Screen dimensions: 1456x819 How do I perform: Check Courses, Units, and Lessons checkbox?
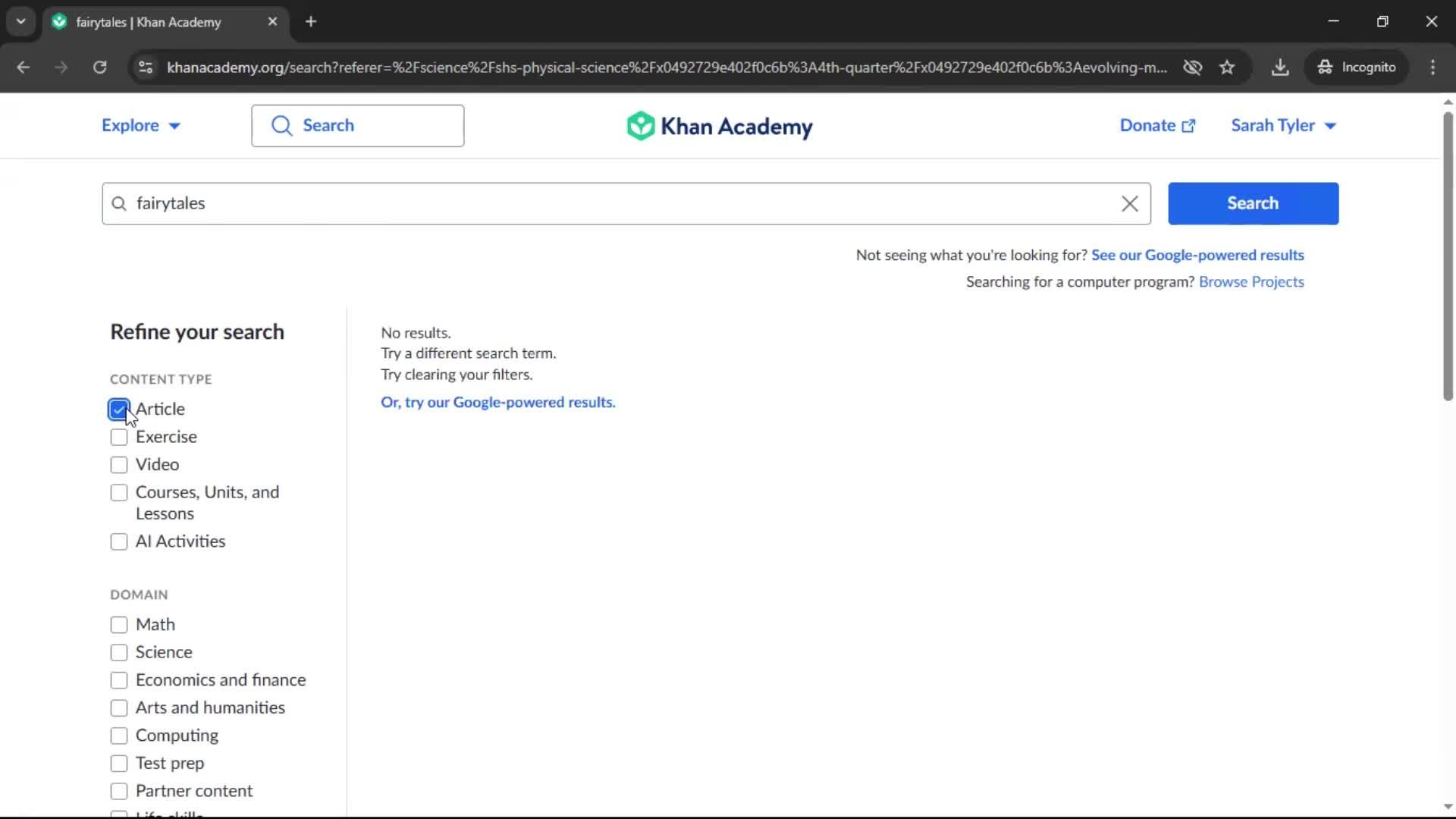point(119,493)
